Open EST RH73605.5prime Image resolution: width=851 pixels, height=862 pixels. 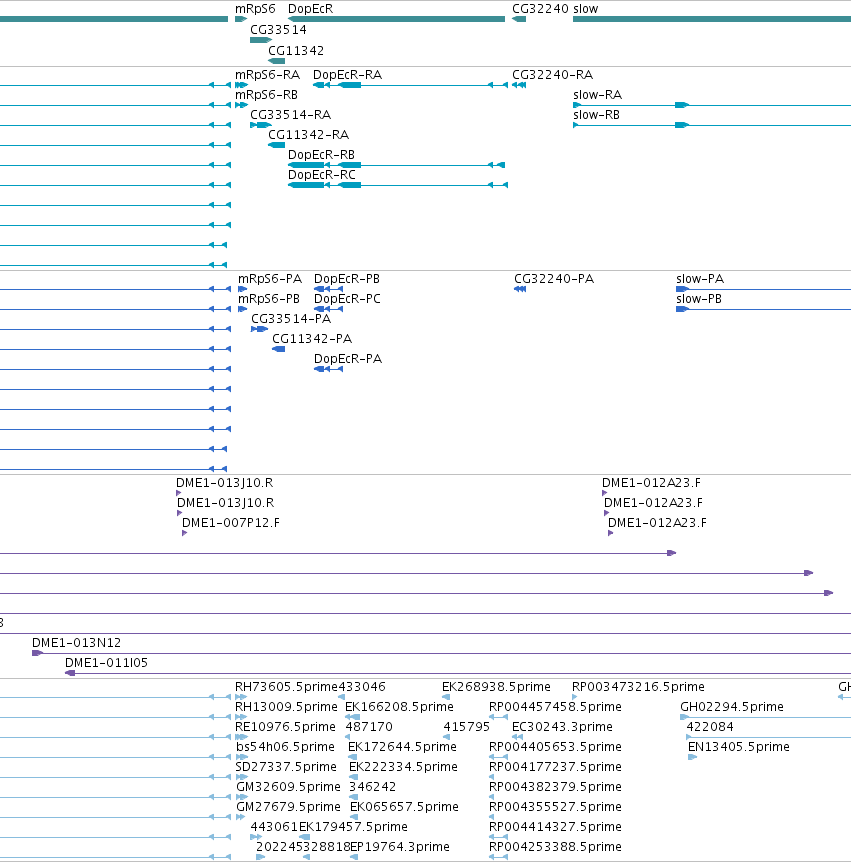click(x=286, y=687)
